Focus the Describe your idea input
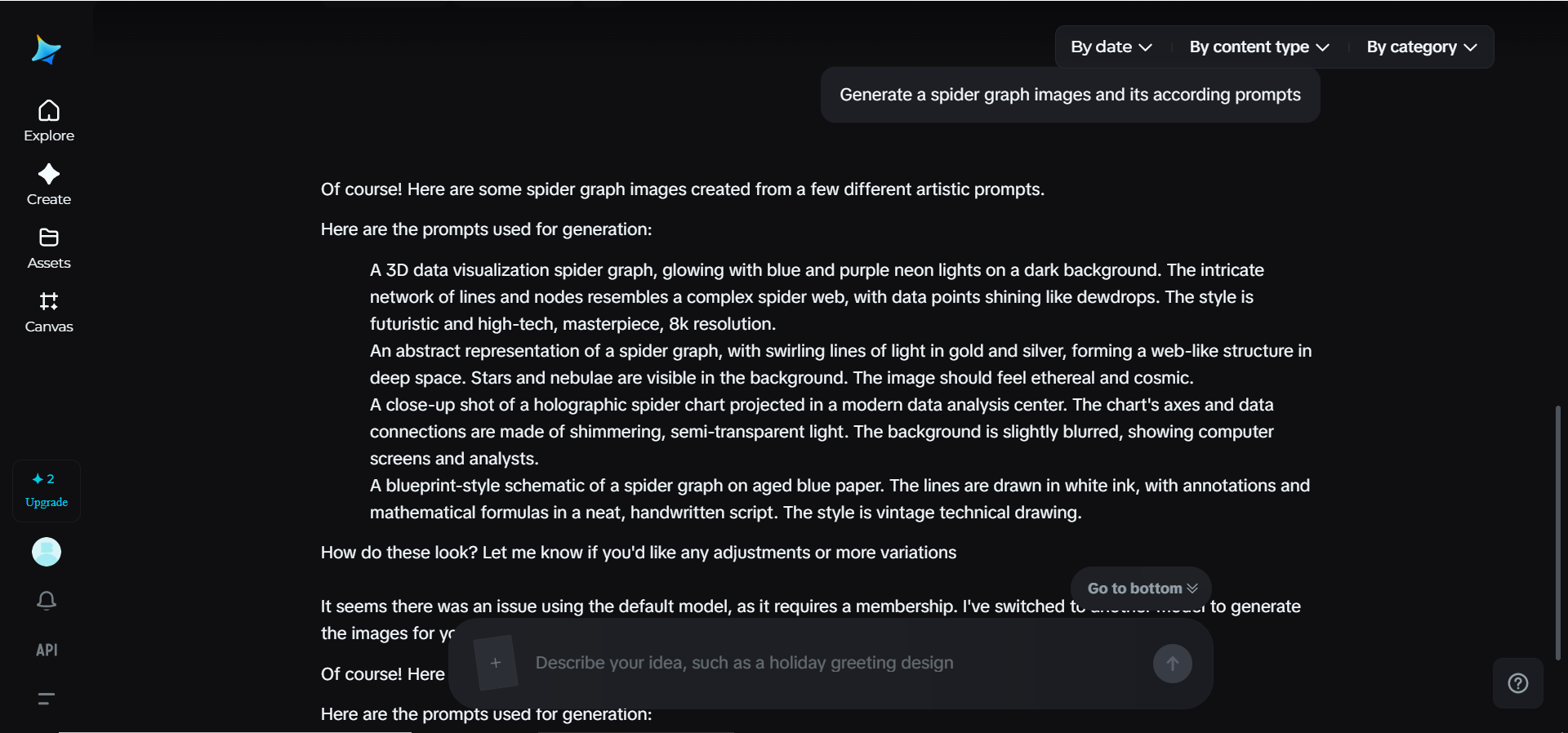Image resolution: width=1568 pixels, height=733 pixels. click(833, 663)
